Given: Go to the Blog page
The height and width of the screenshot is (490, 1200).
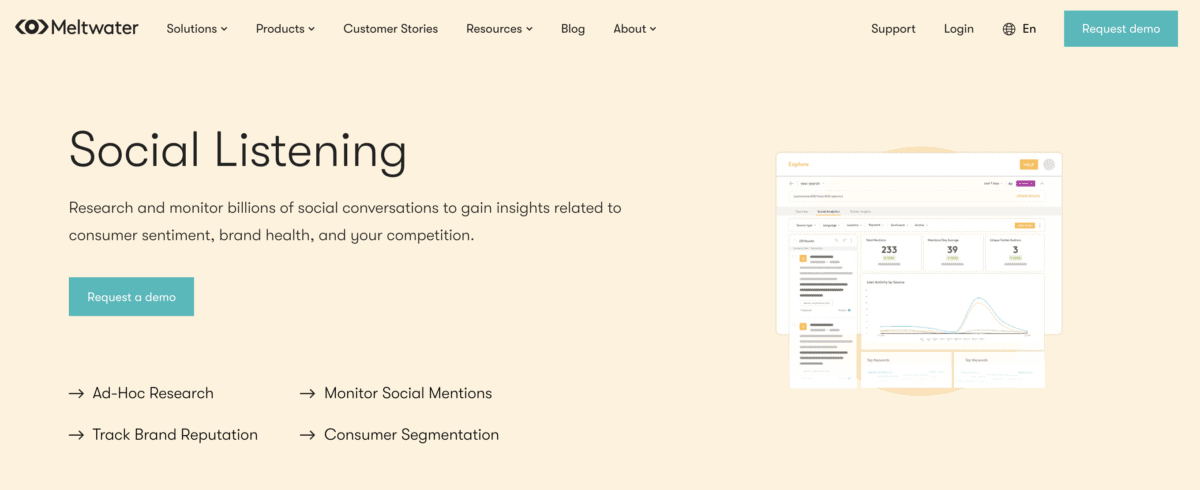Looking at the screenshot, I should (x=573, y=29).
